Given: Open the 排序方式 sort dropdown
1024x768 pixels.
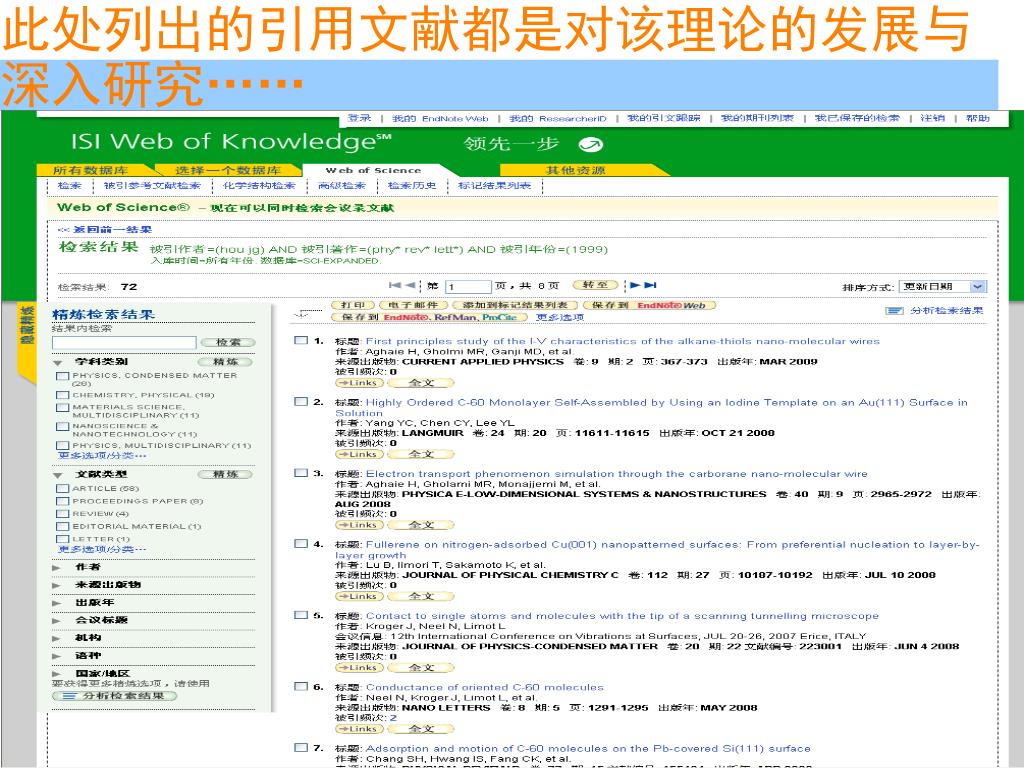Looking at the screenshot, I should point(941,286).
